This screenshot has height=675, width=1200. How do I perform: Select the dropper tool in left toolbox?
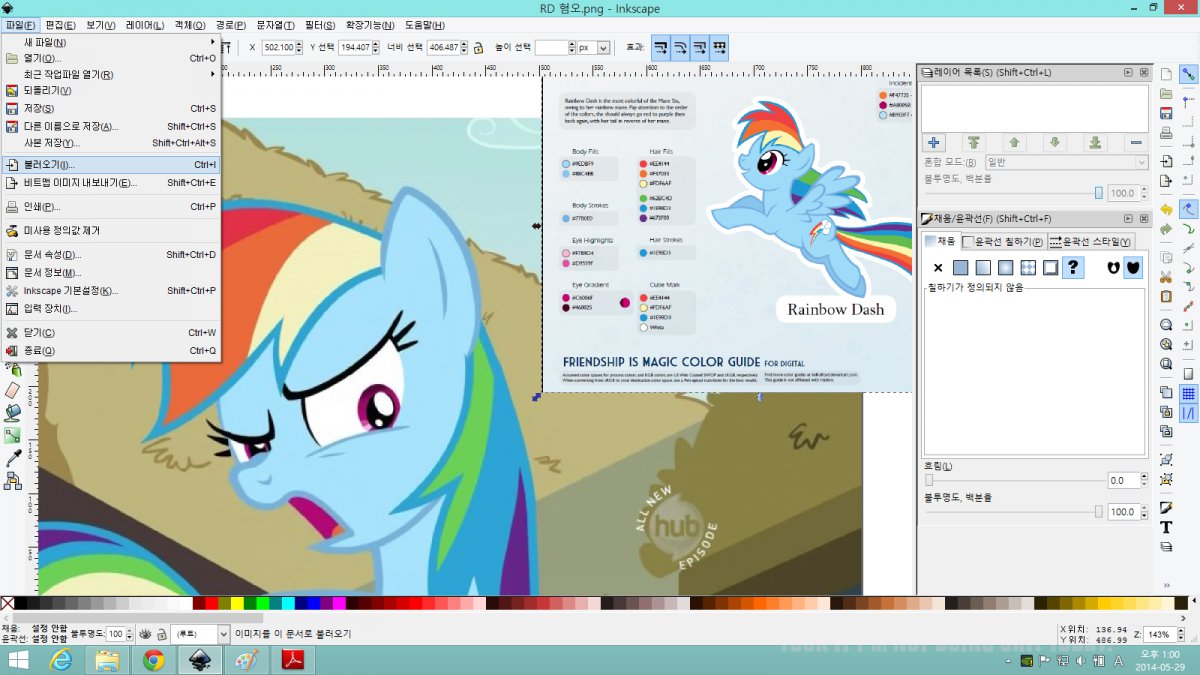coord(13,458)
